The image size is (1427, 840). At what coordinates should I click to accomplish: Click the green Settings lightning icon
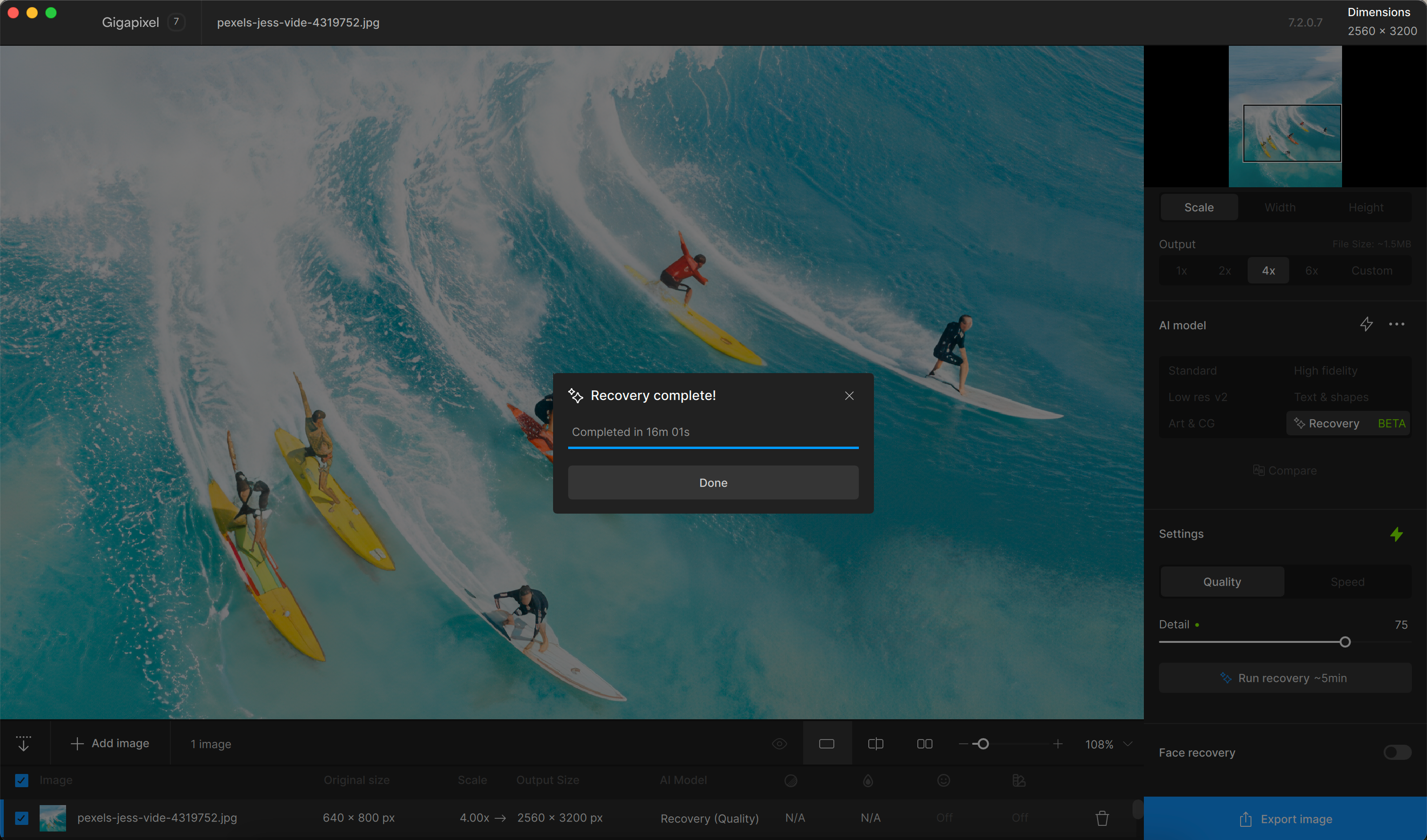tap(1396, 534)
